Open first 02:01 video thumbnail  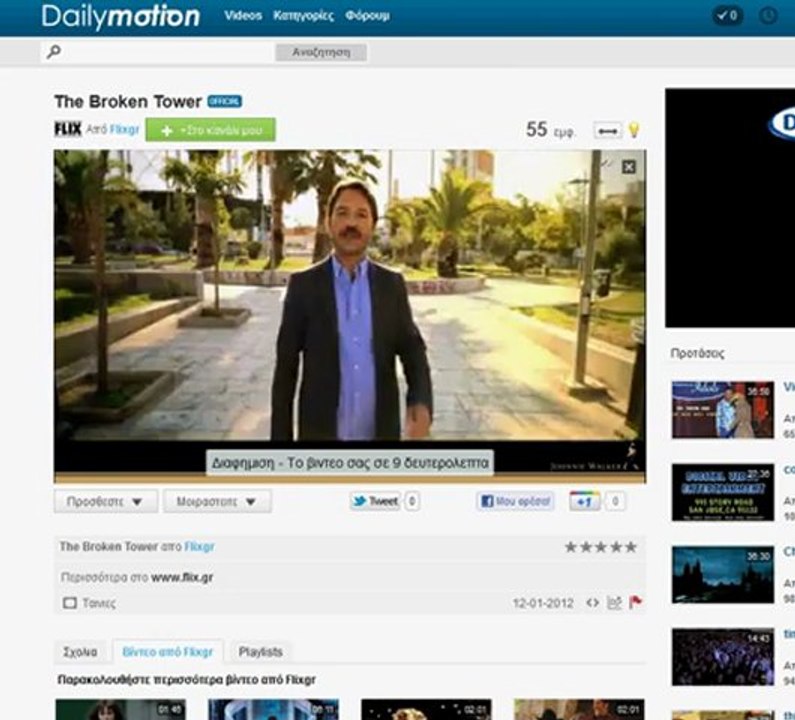click(426, 709)
